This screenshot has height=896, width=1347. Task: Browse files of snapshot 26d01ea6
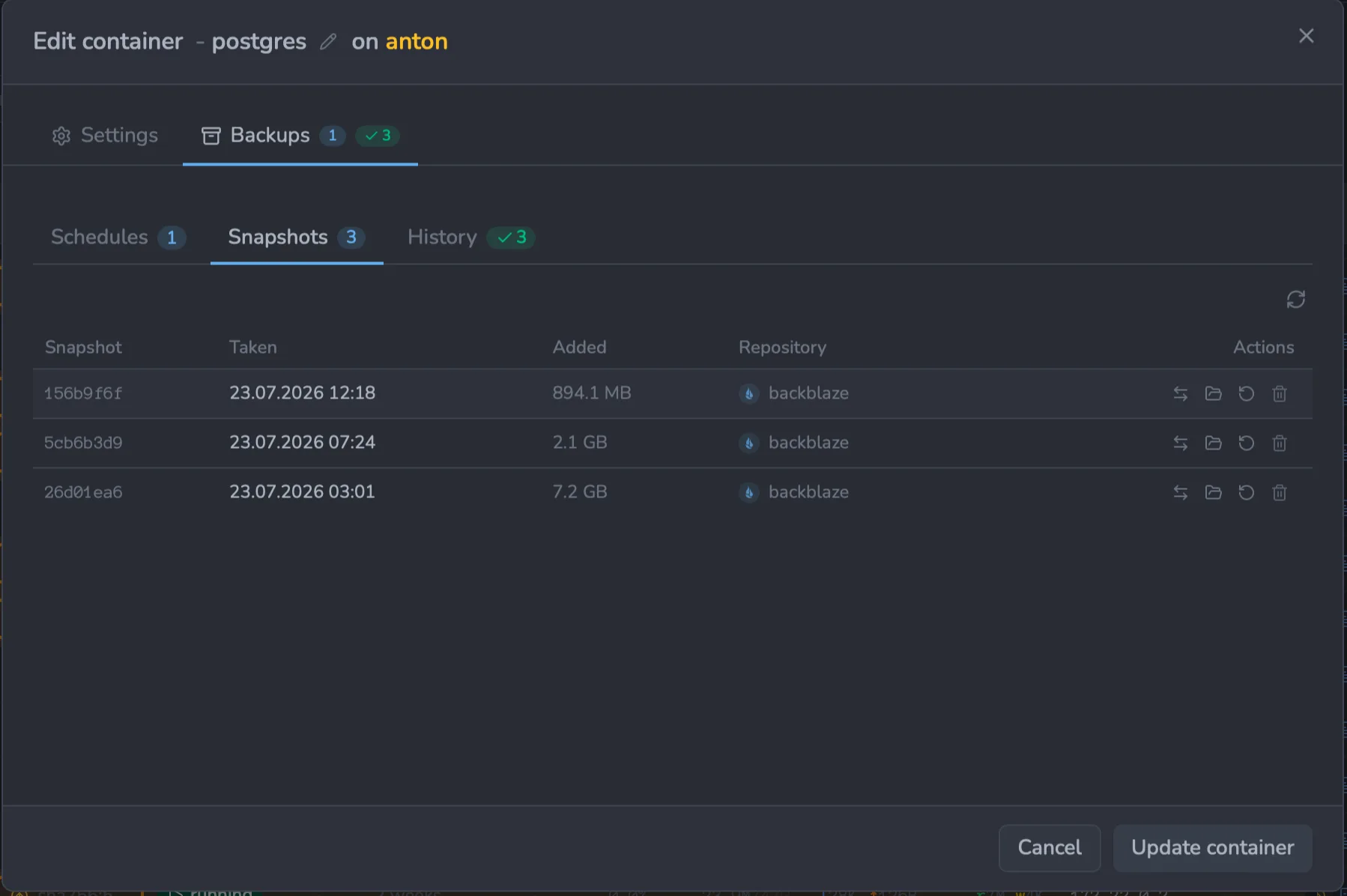click(1213, 492)
